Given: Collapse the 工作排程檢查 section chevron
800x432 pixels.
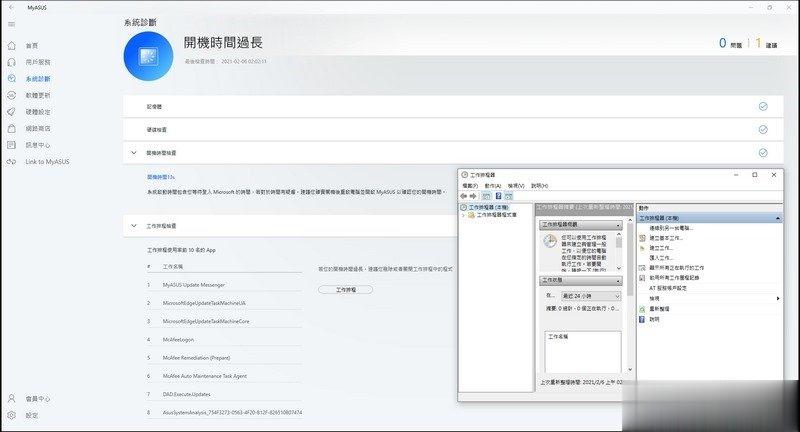Looking at the screenshot, I should [134, 225].
